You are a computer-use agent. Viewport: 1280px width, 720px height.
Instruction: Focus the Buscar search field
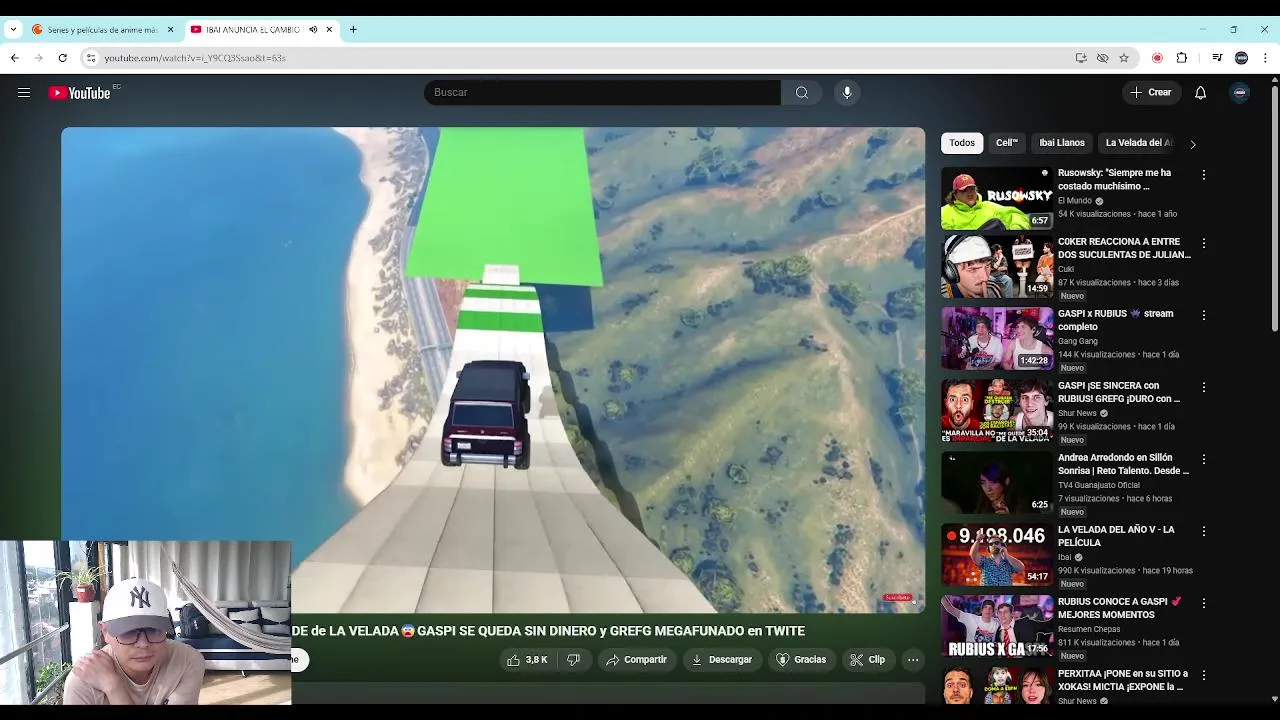tap(602, 92)
